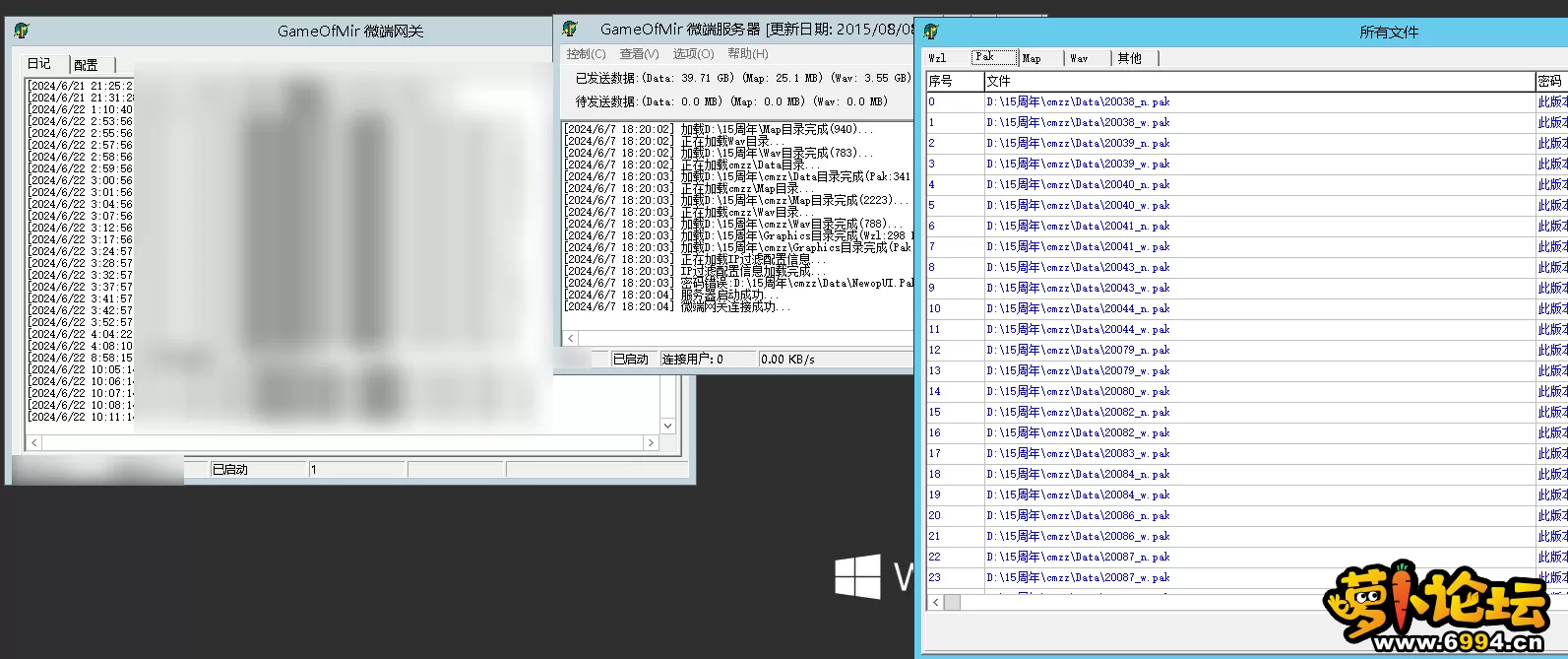Open the 配置 tab in 微端网关
The image size is (1568, 659).
coord(87,65)
